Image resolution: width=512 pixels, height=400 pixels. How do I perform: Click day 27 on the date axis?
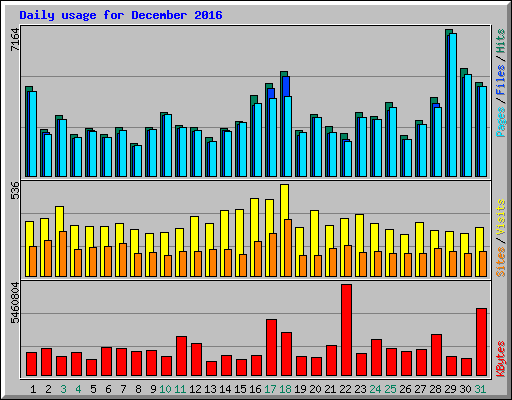click(420, 389)
